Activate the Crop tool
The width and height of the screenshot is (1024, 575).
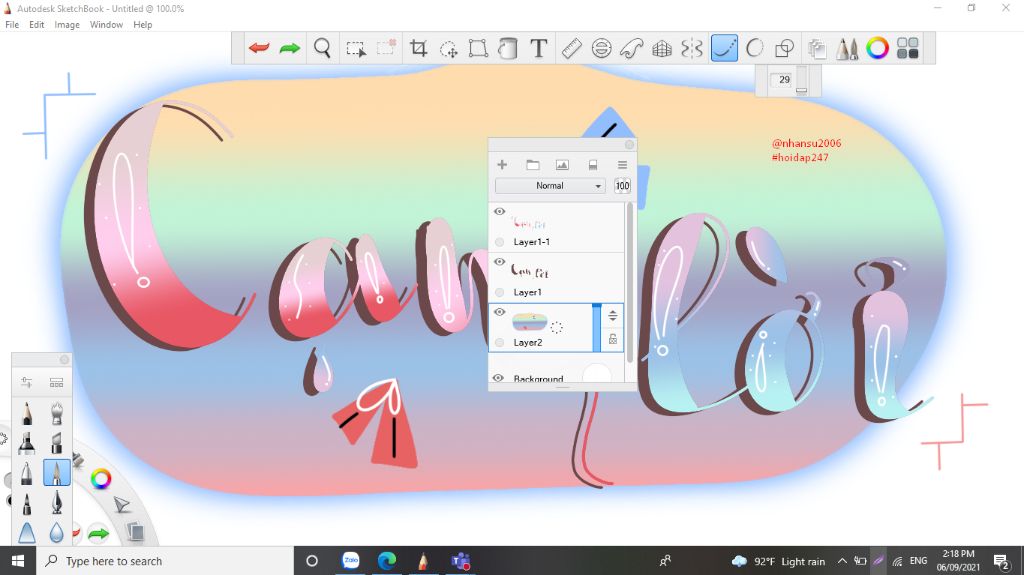click(x=418, y=48)
